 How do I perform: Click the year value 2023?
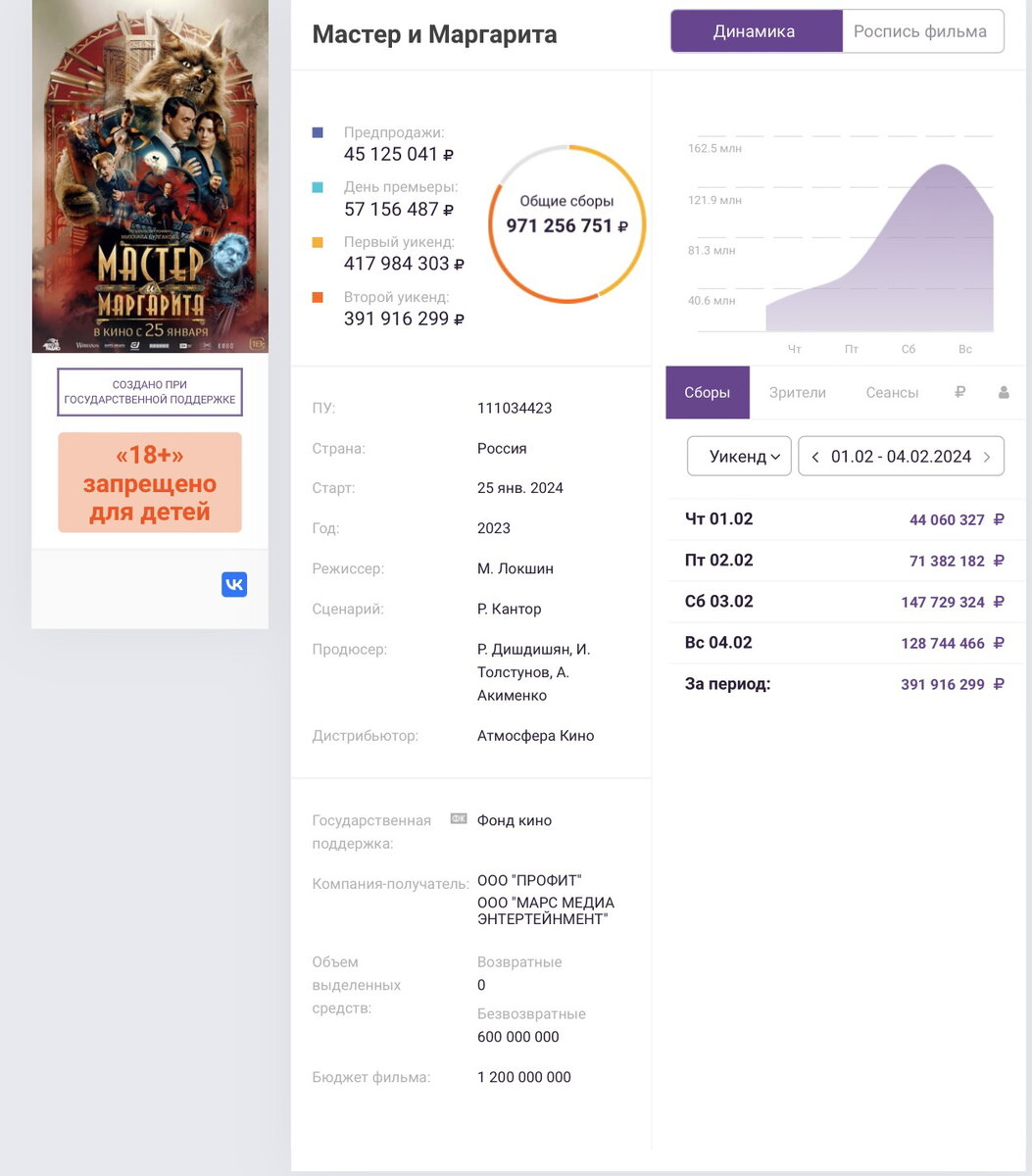(494, 528)
